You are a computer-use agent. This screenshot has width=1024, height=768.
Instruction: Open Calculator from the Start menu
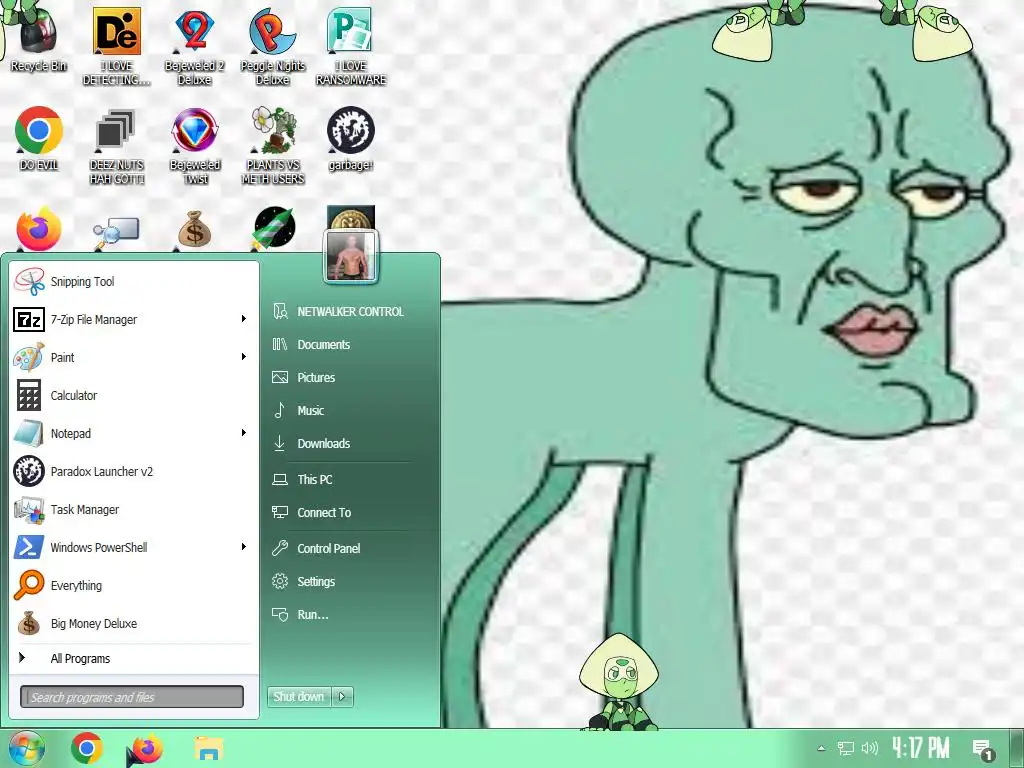[133, 395]
